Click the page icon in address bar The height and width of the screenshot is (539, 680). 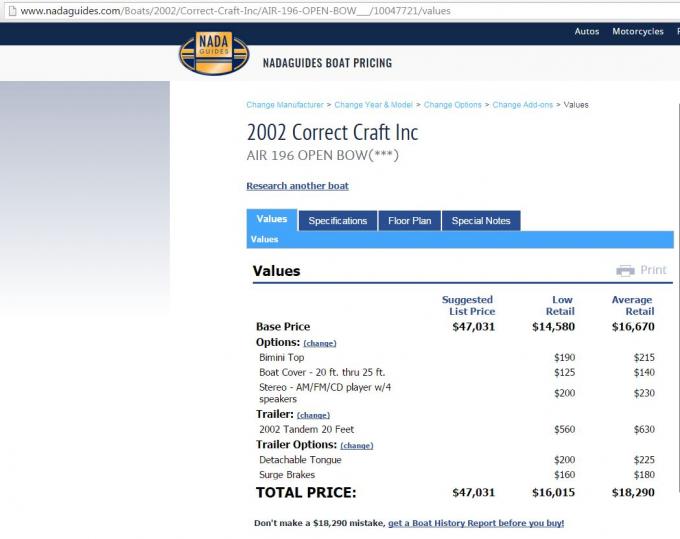point(9,11)
